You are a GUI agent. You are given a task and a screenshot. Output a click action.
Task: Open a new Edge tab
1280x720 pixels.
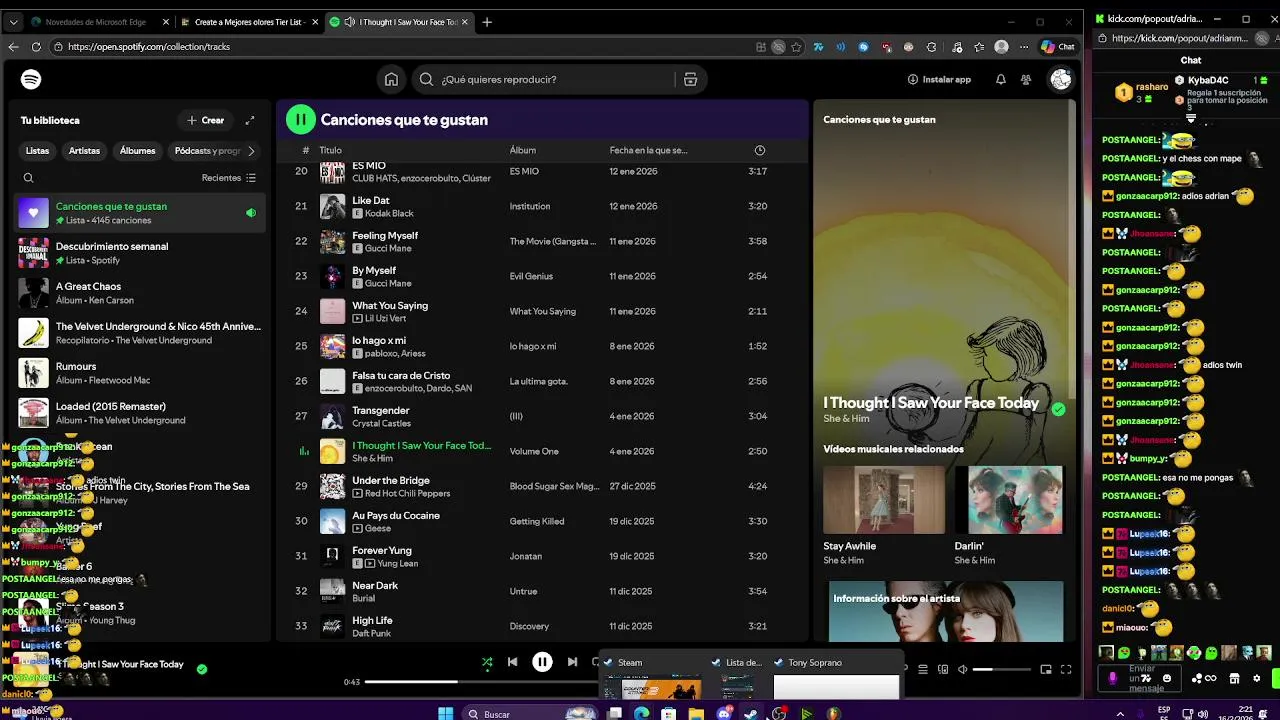tap(487, 22)
